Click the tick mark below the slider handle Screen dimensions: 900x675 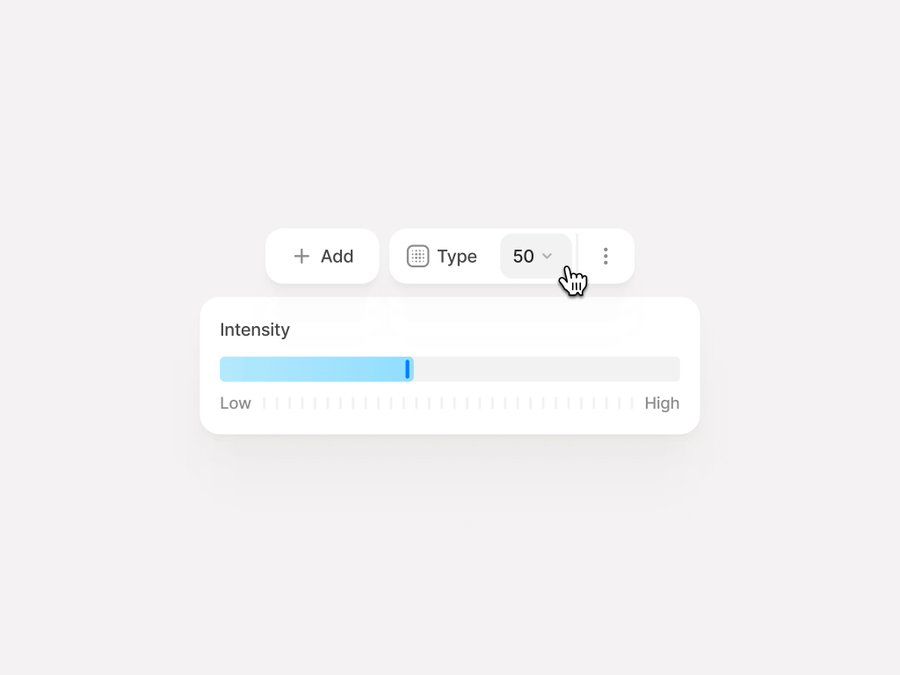pos(404,403)
